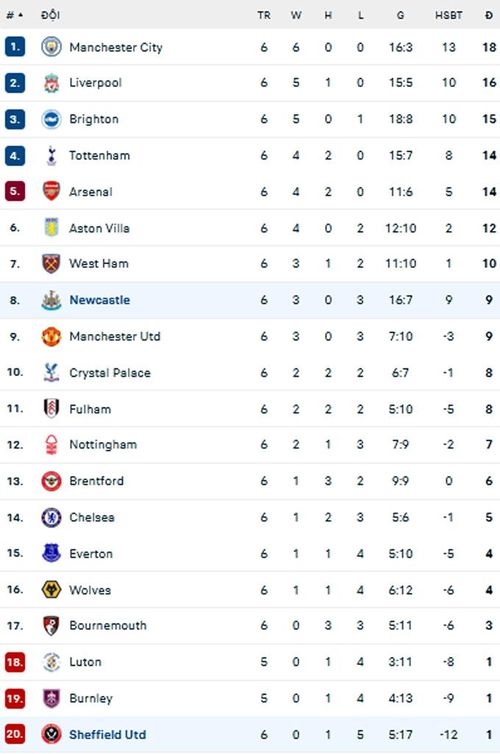Sort standings by the TR matches header
500x754 pixels.
coord(263,15)
